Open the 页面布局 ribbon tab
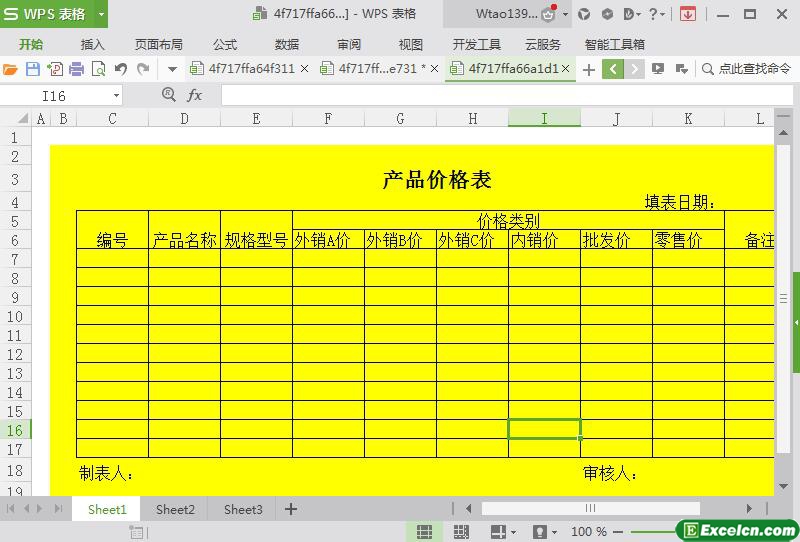Image resolution: width=800 pixels, height=542 pixels. pyautogui.click(x=159, y=44)
